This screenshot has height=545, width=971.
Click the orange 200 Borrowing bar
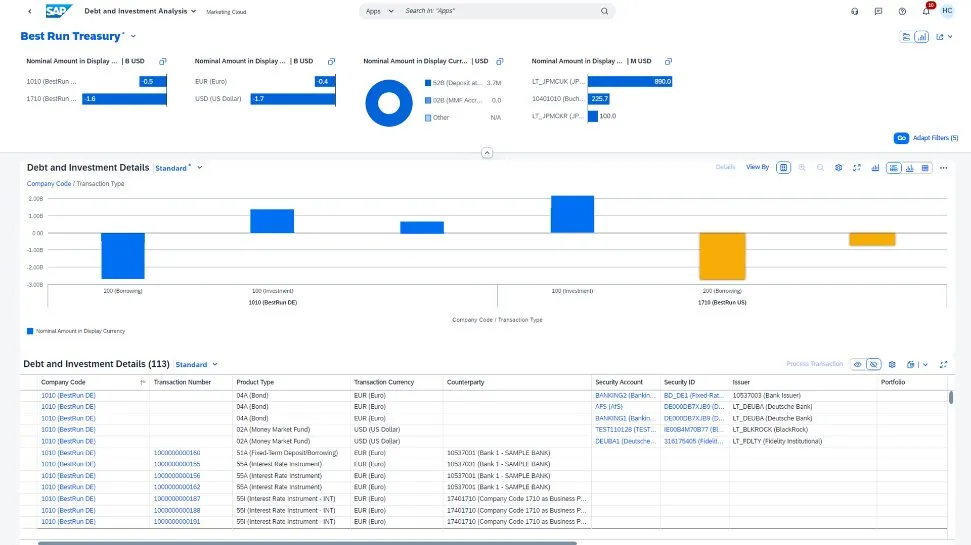722,256
